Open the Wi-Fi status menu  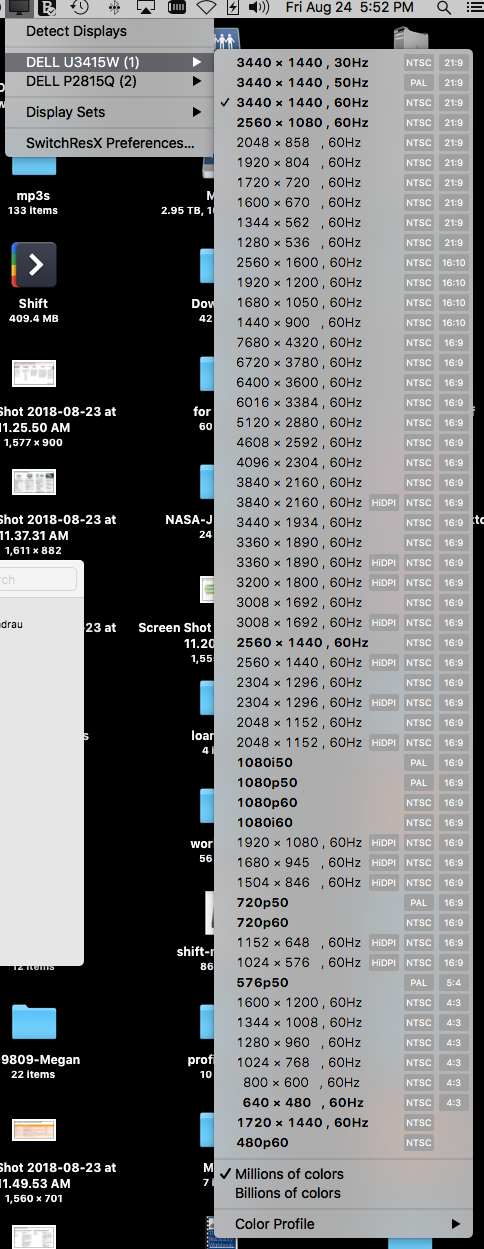206,8
